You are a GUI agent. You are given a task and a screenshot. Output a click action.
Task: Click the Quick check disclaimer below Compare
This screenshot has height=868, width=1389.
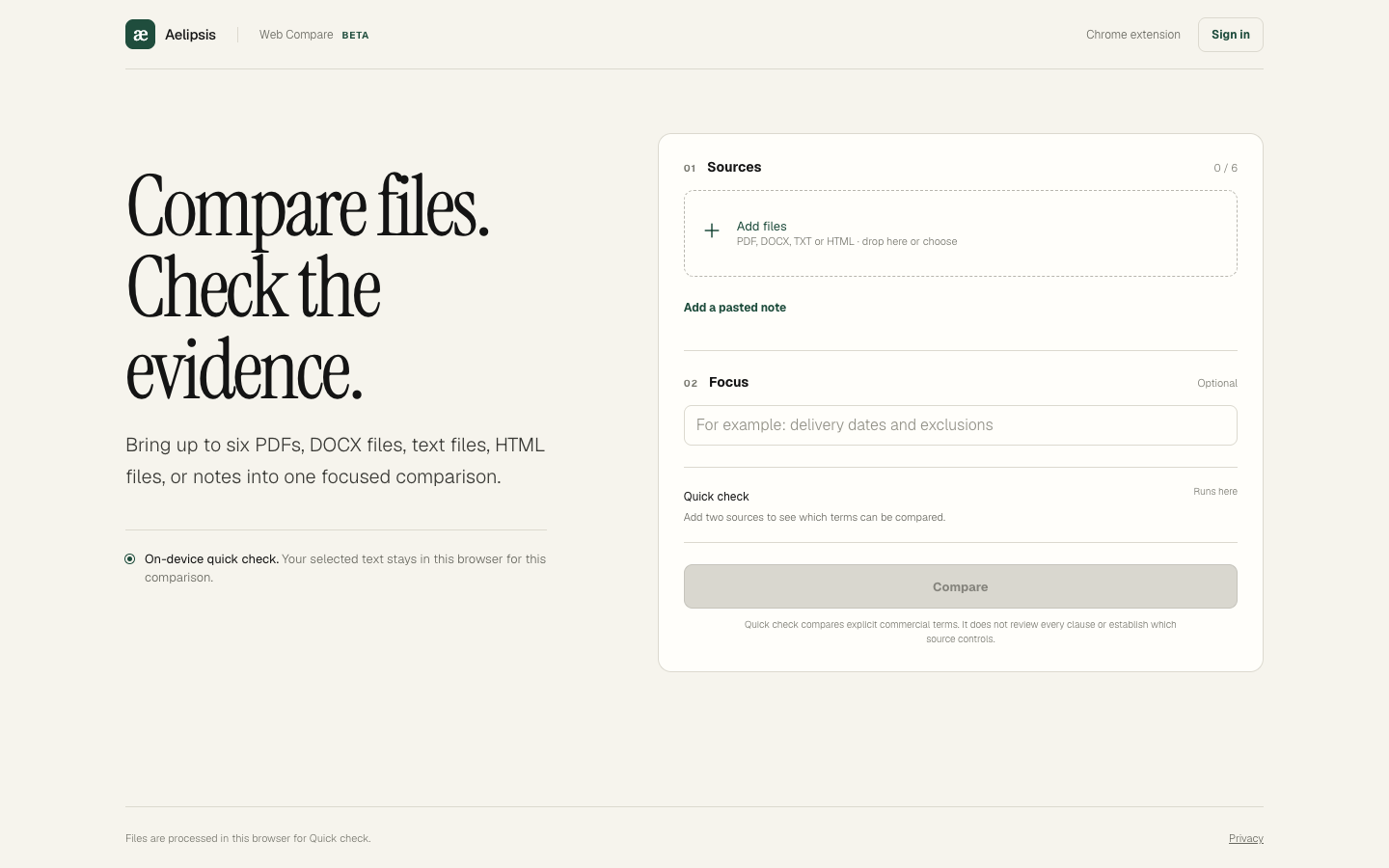point(961,632)
